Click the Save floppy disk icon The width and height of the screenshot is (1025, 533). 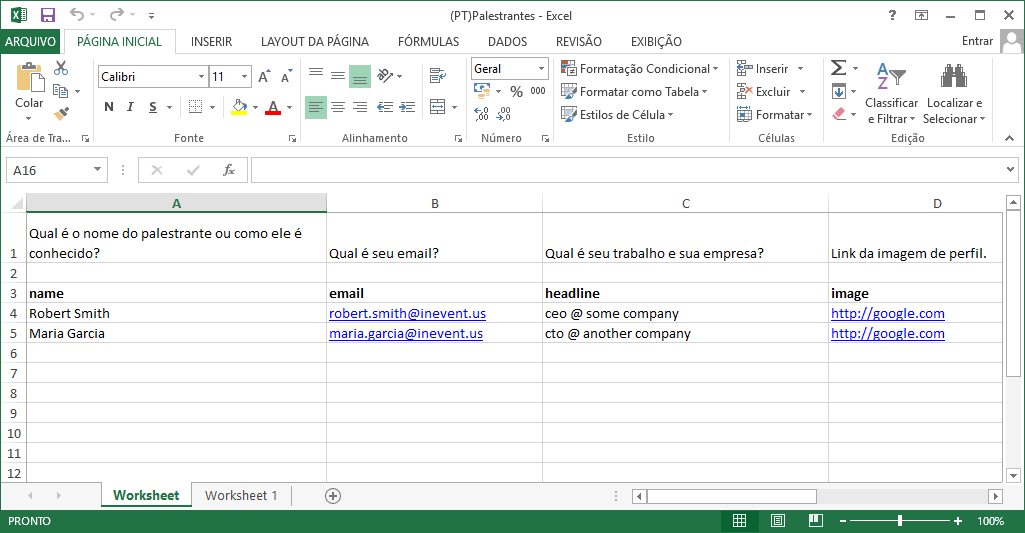(48, 15)
